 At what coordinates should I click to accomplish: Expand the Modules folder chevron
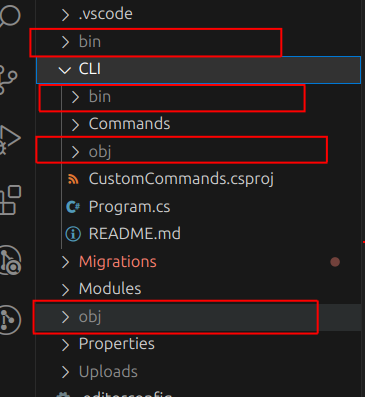click(65, 290)
